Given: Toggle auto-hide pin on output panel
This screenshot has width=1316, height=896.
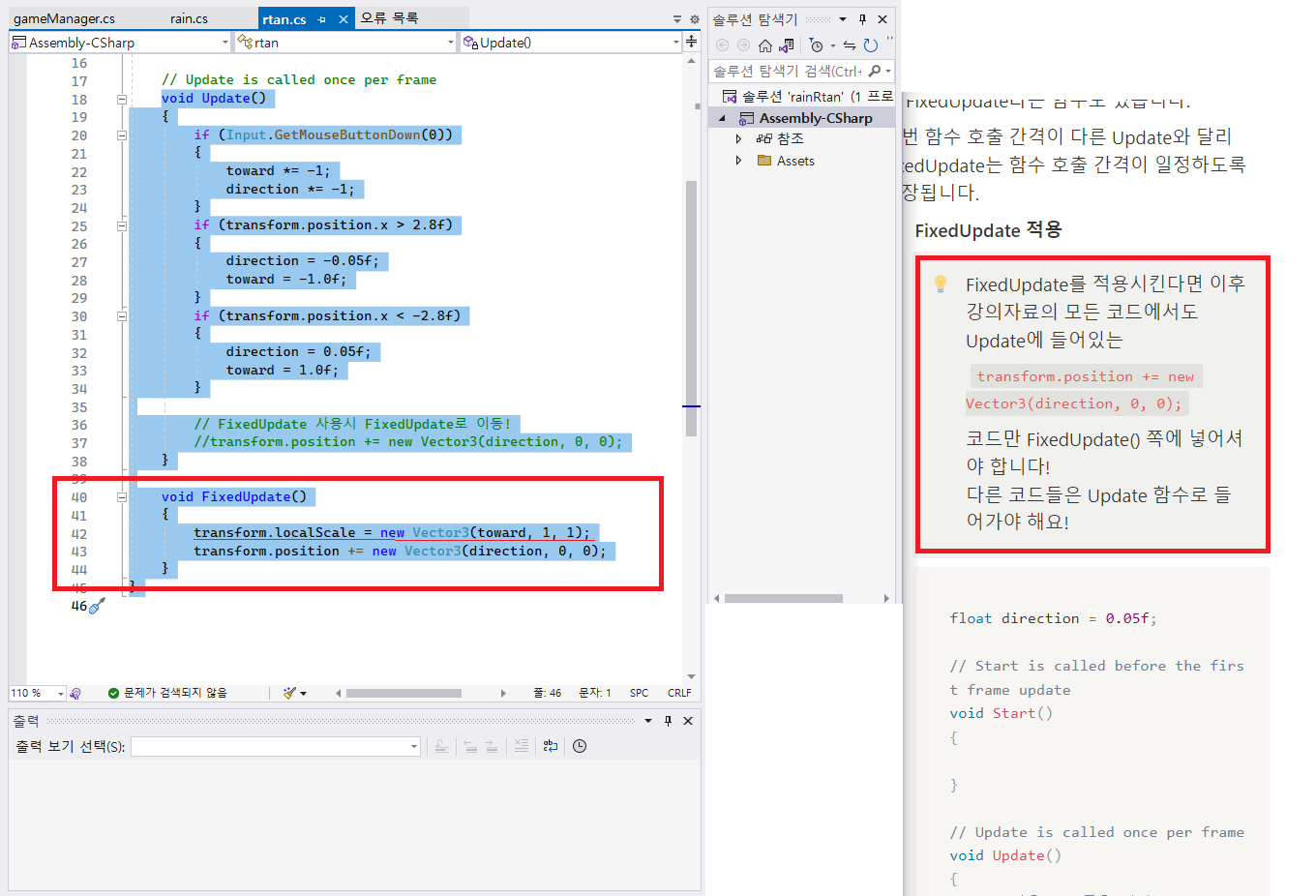Looking at the screenshot, I should (x=668, y=721).
